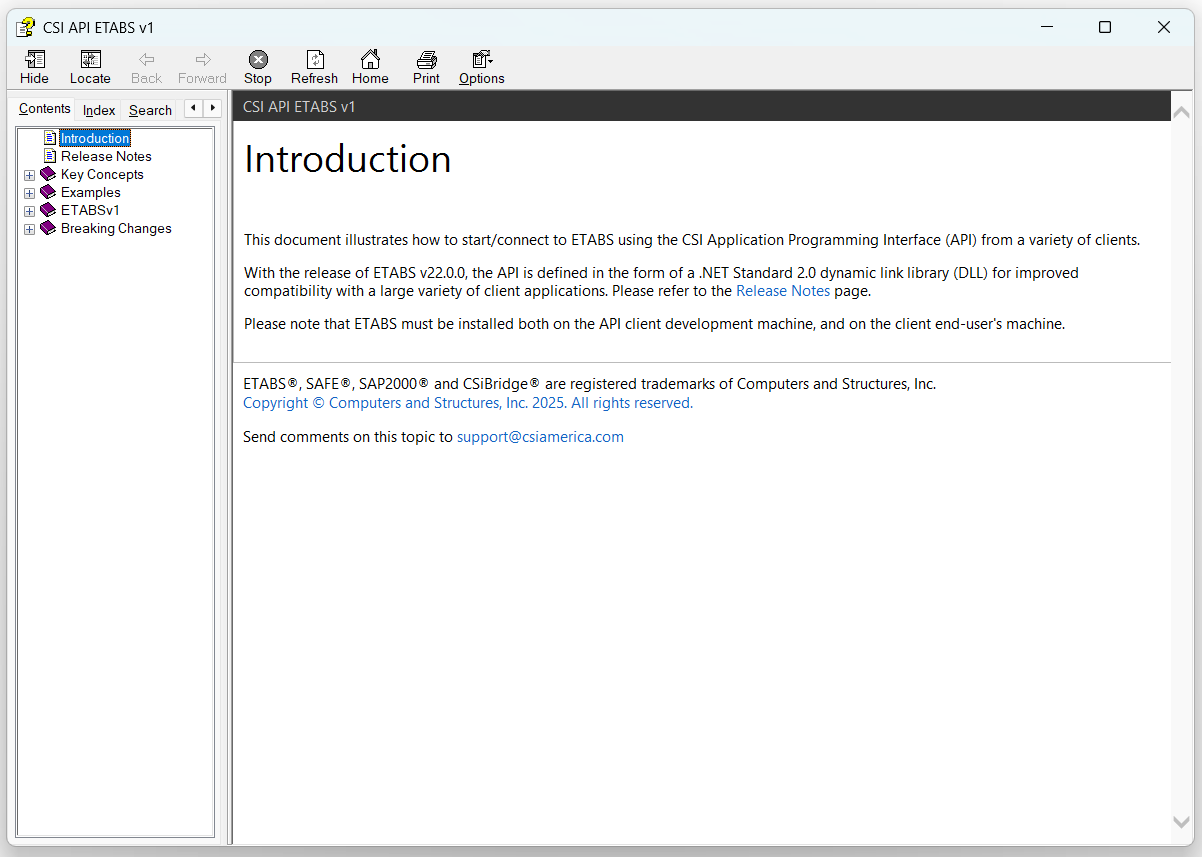The height and width of the screenshot is (857, 1202).
Task: Switch to the Search tab
Action: coord(150,110)
